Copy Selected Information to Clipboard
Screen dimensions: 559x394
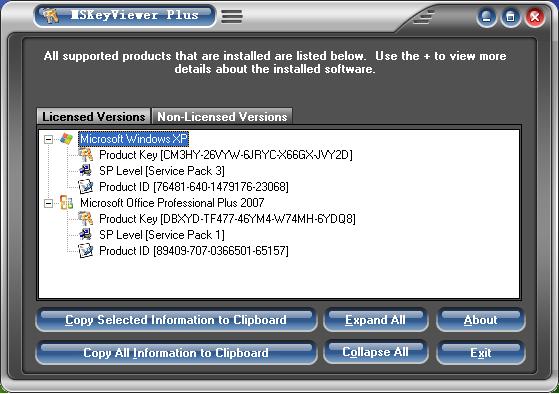[176, 320]
